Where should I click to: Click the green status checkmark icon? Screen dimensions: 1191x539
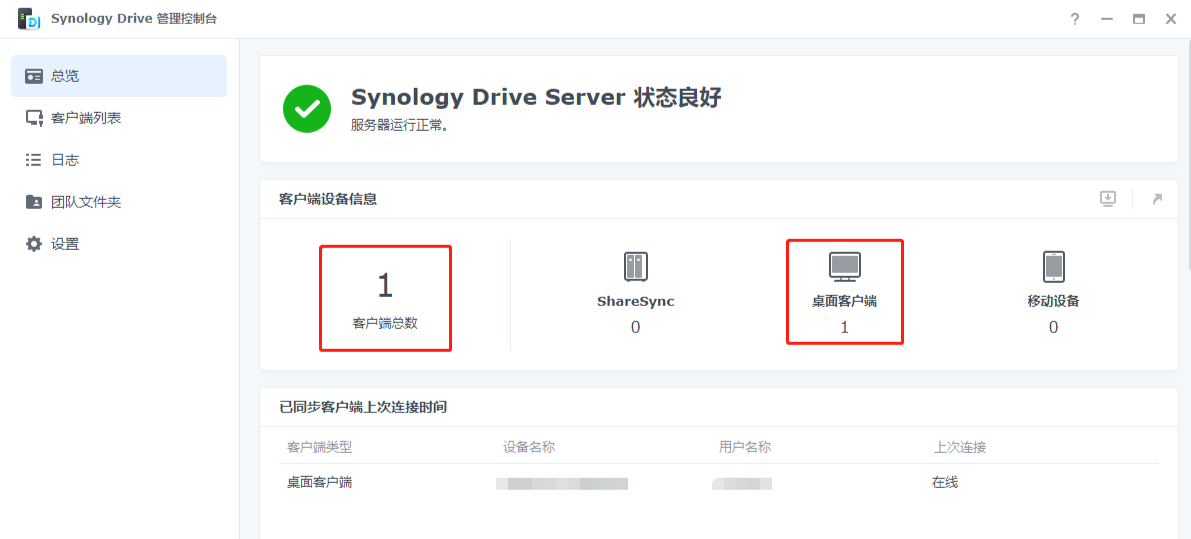[307, 108]
